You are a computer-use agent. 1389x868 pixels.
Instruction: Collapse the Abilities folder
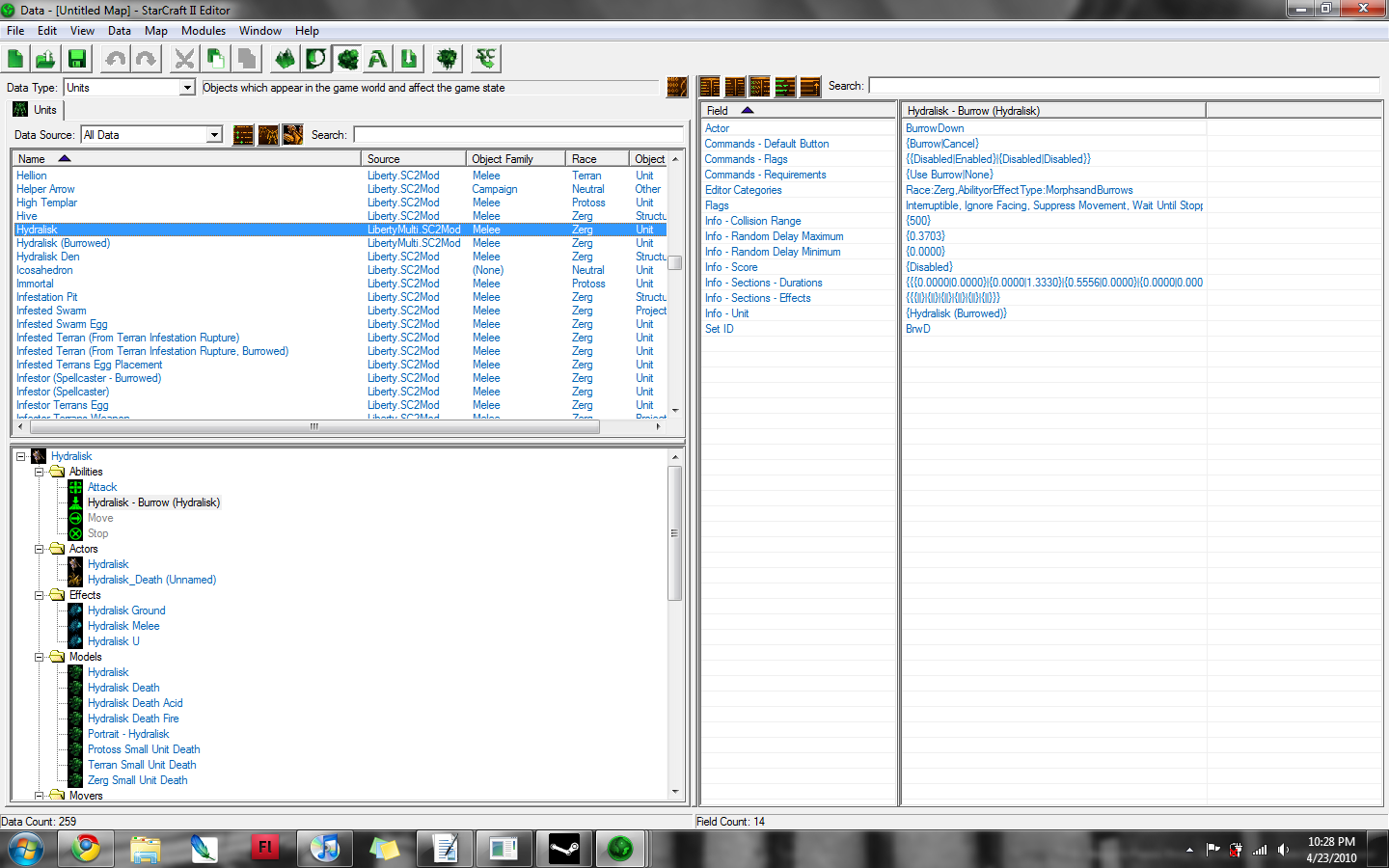pyautogui.click(x=40, y=472)
